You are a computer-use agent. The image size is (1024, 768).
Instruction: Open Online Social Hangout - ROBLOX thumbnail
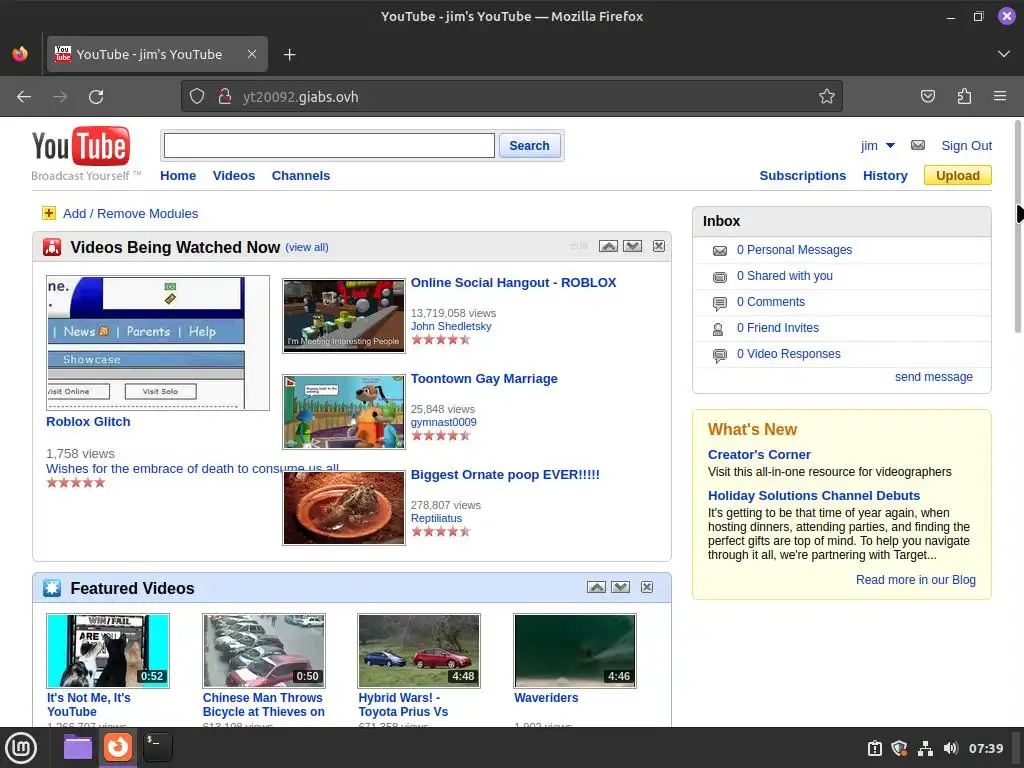point(344,316)
